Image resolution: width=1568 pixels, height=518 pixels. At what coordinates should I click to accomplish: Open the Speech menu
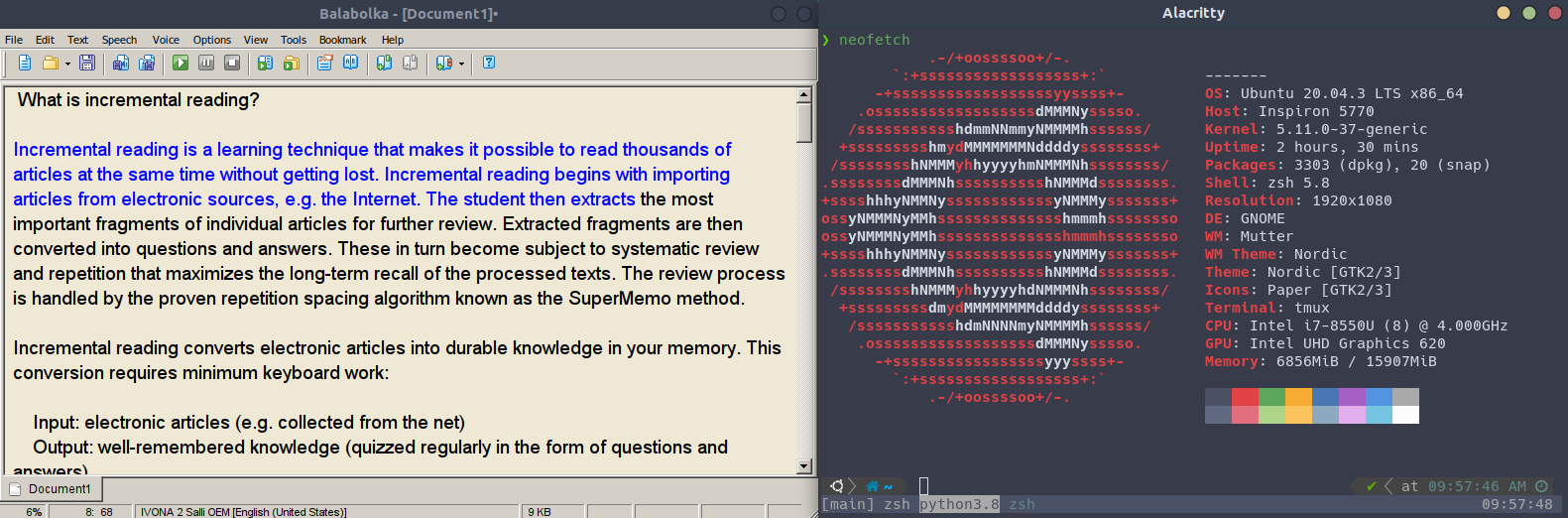click(119, 40)
